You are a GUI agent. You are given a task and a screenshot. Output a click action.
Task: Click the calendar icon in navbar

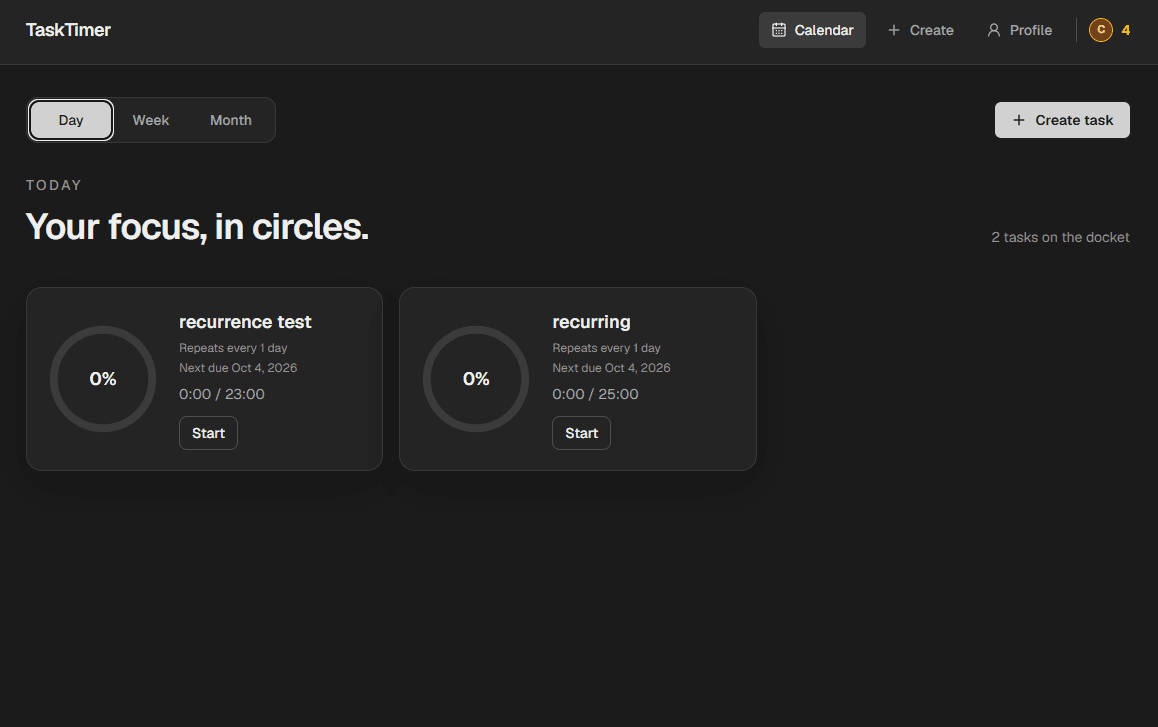(778, 30)
